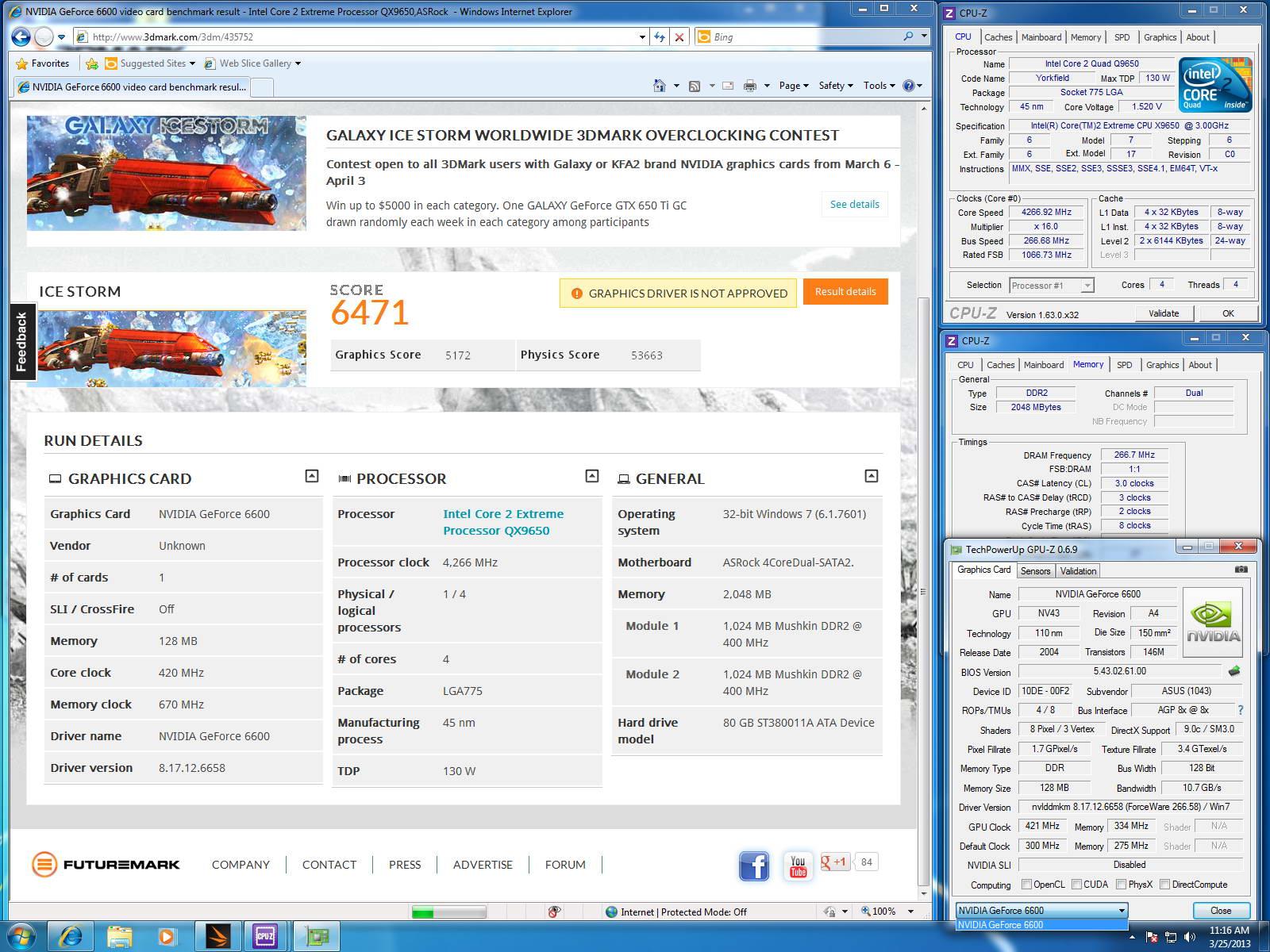Screen dimensions: 1270x952
Task: Click the volume speaker tray icon
Action: pos(1190,938)
